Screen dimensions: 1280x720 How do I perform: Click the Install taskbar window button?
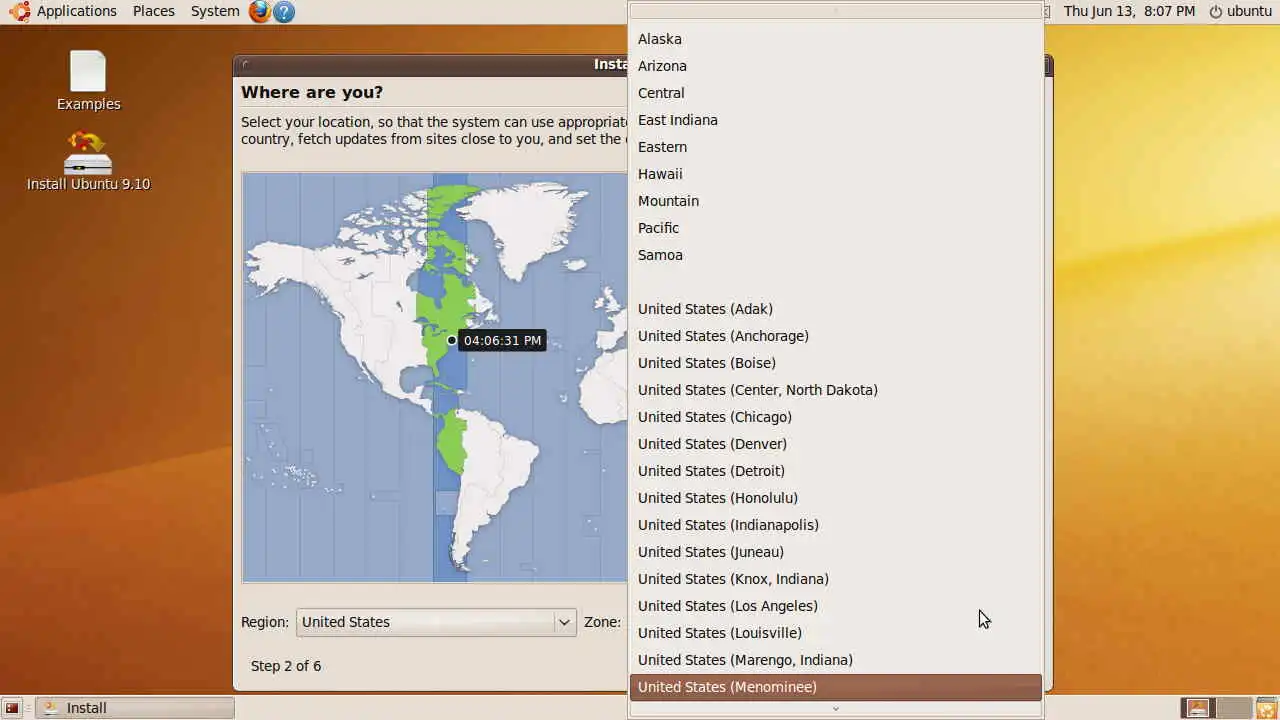point(135,708)
